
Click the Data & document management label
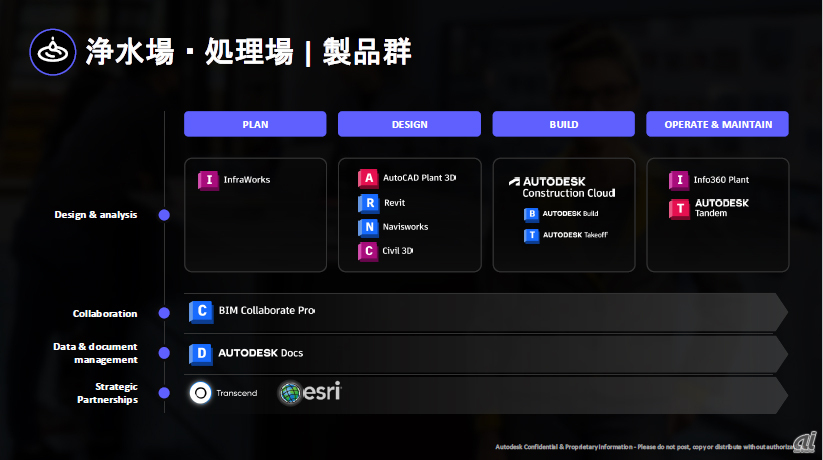pos(96,353)
